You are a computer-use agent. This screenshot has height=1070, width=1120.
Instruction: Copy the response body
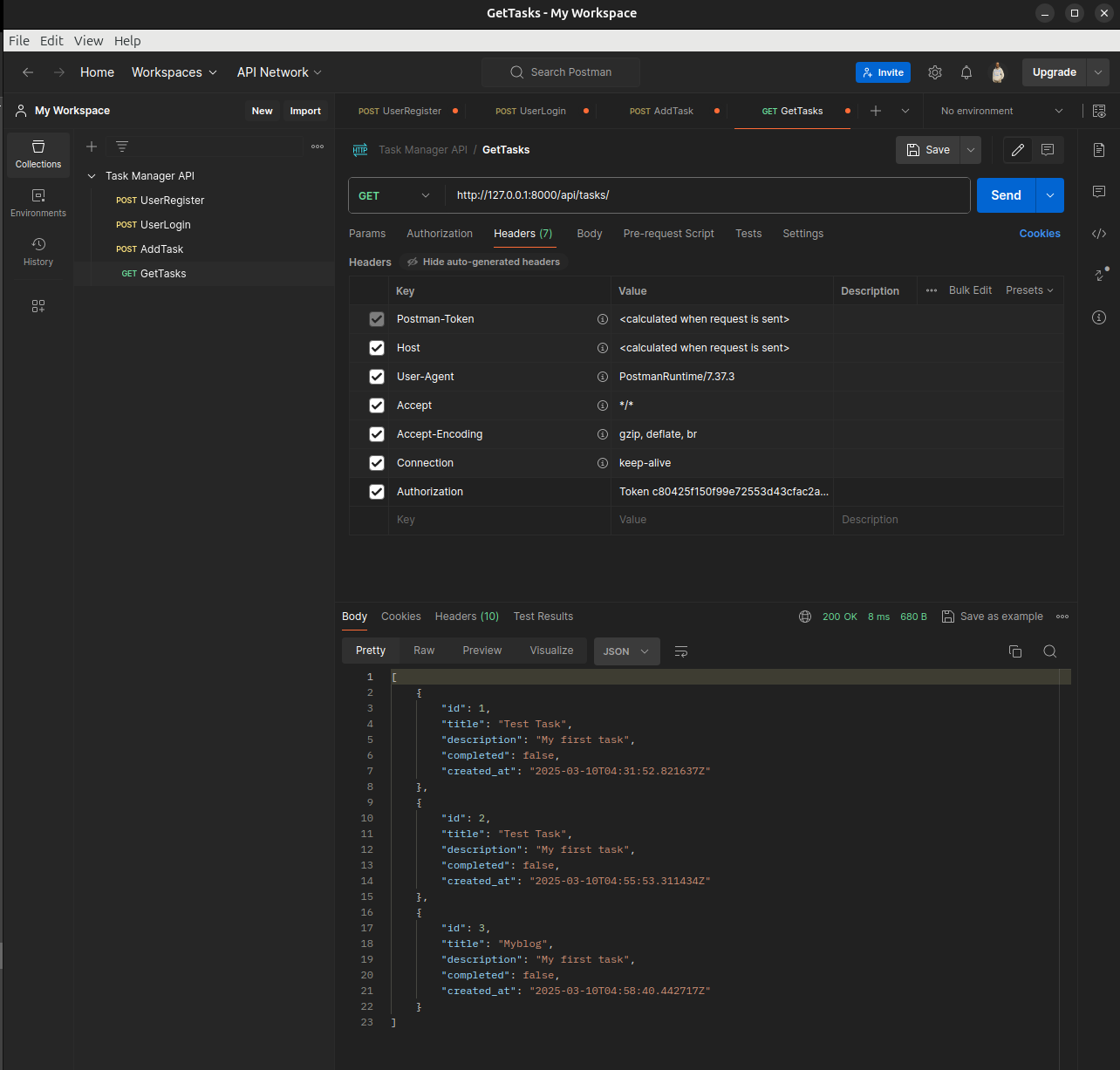[1015, 651]
